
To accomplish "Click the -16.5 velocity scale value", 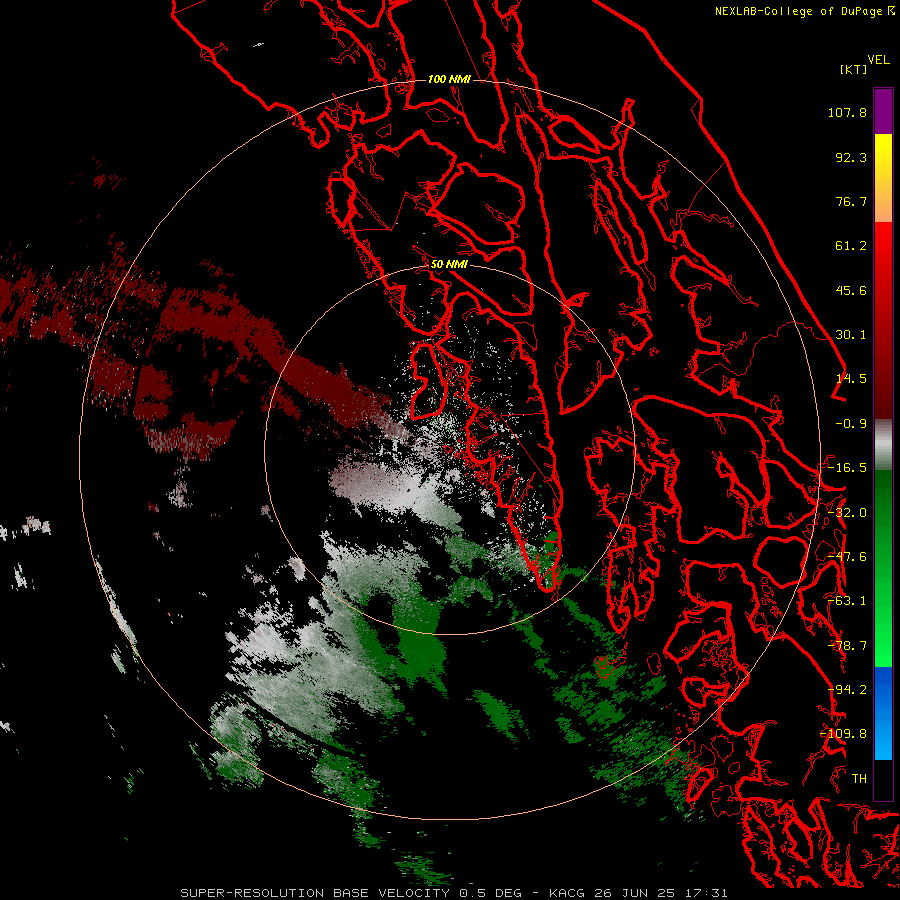I will pos(847,468).
